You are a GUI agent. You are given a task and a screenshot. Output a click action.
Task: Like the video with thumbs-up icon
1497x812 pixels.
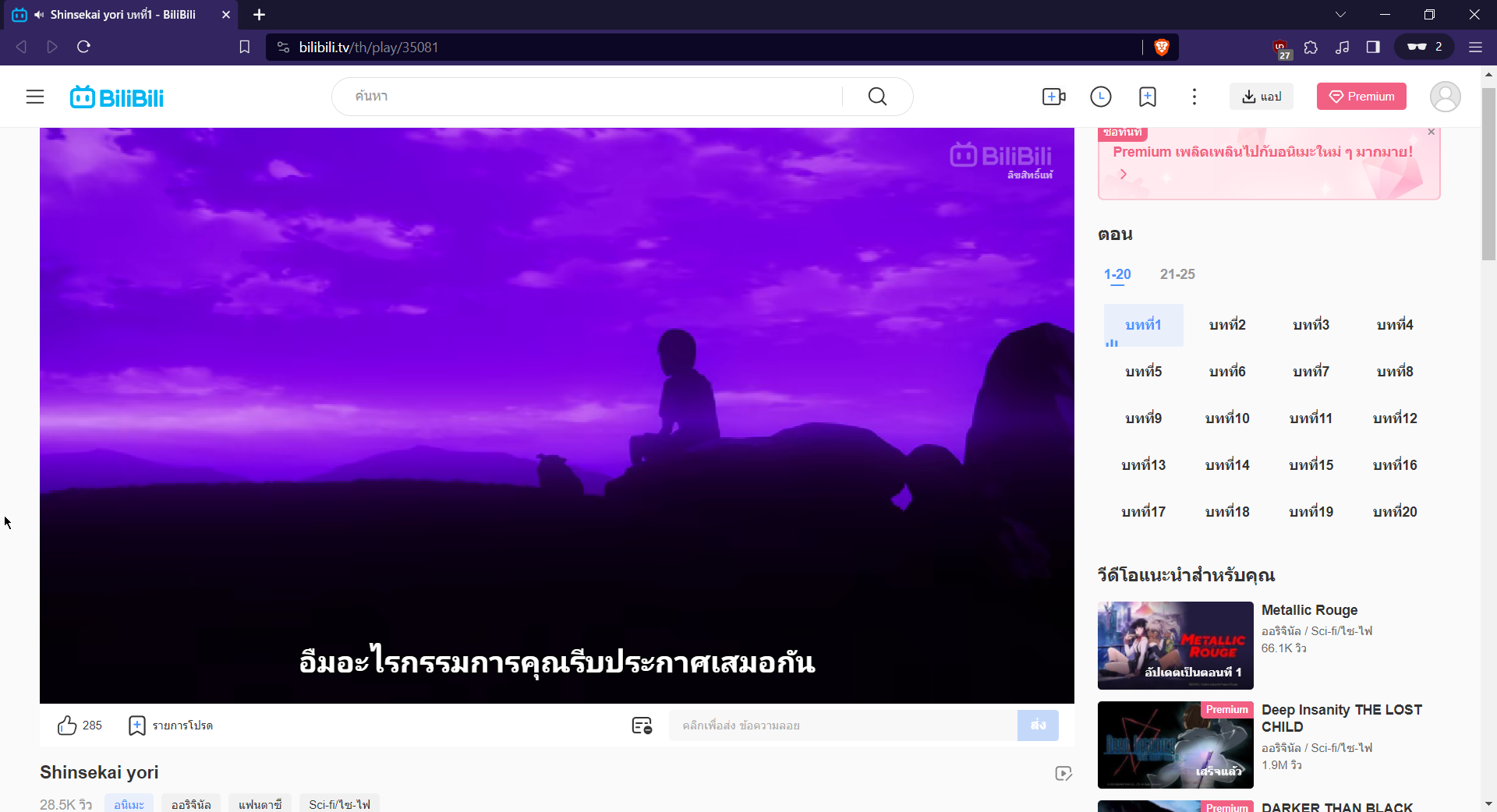(x=67, y=726)
